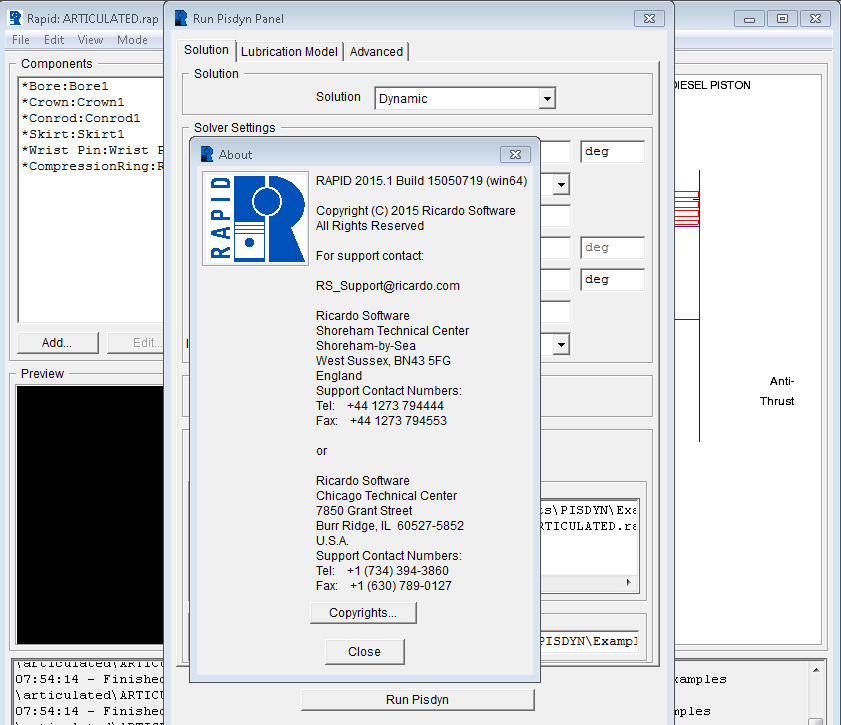Maximize the Rapid main window
Viewport: 841px width, 725px height.
click(x=783, y=19)
